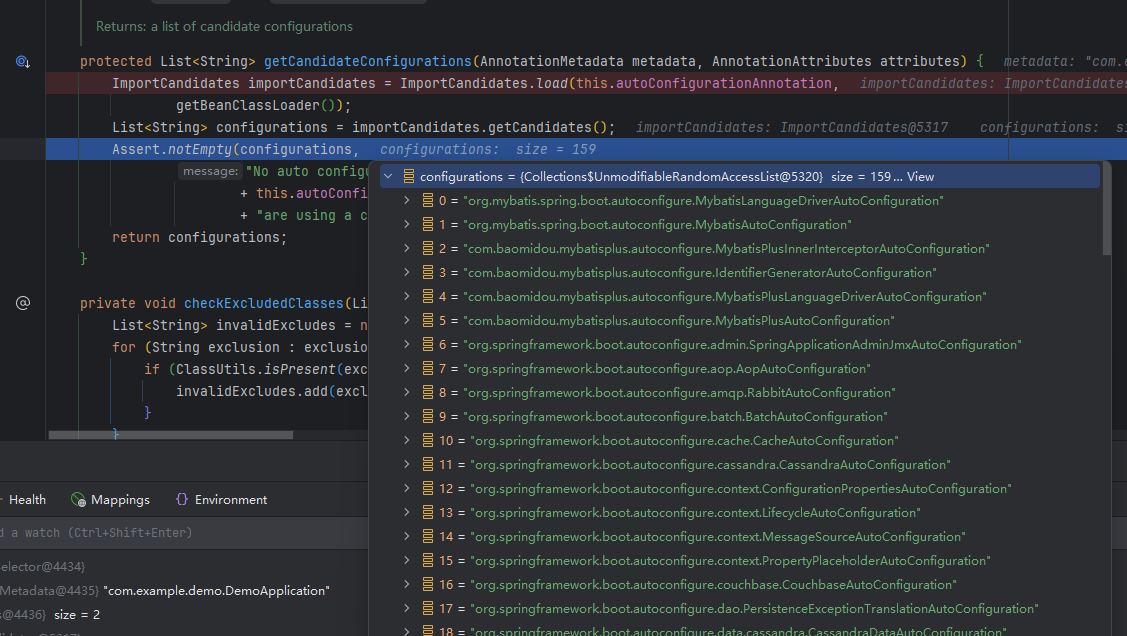The height and width of the screenshot is (636, 1127).
Task: Click the list icon beside the configurations variable
Action: (410, 176)
